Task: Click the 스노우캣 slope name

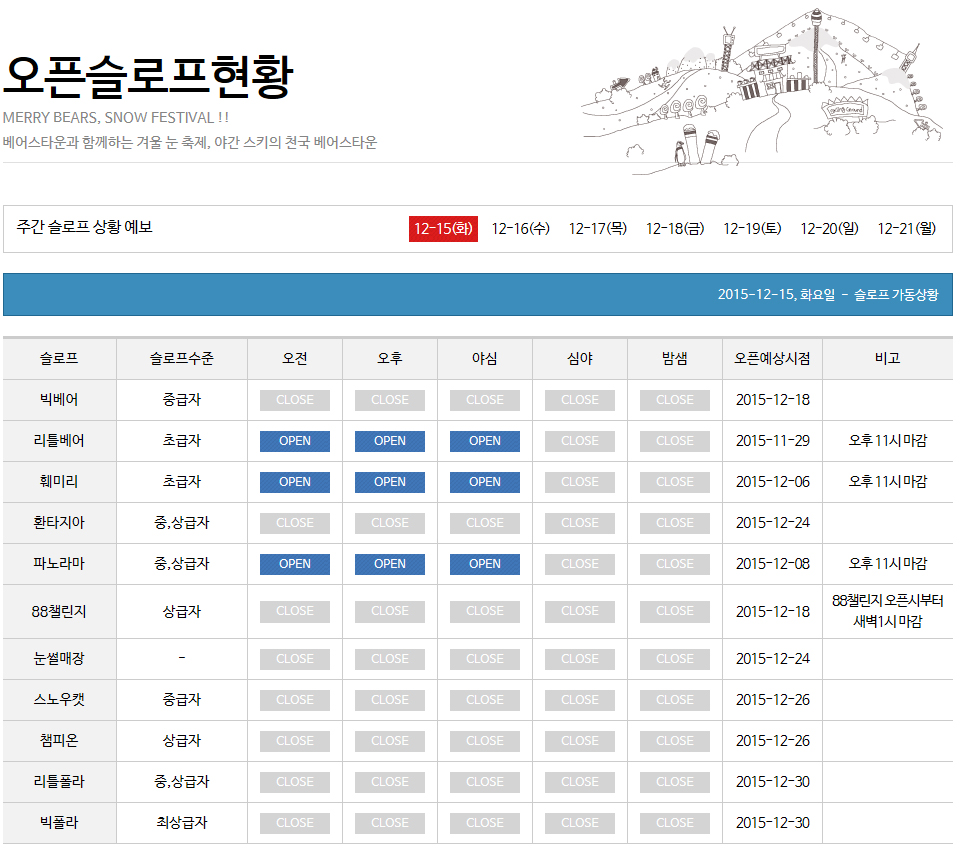Action: (59, 699)
